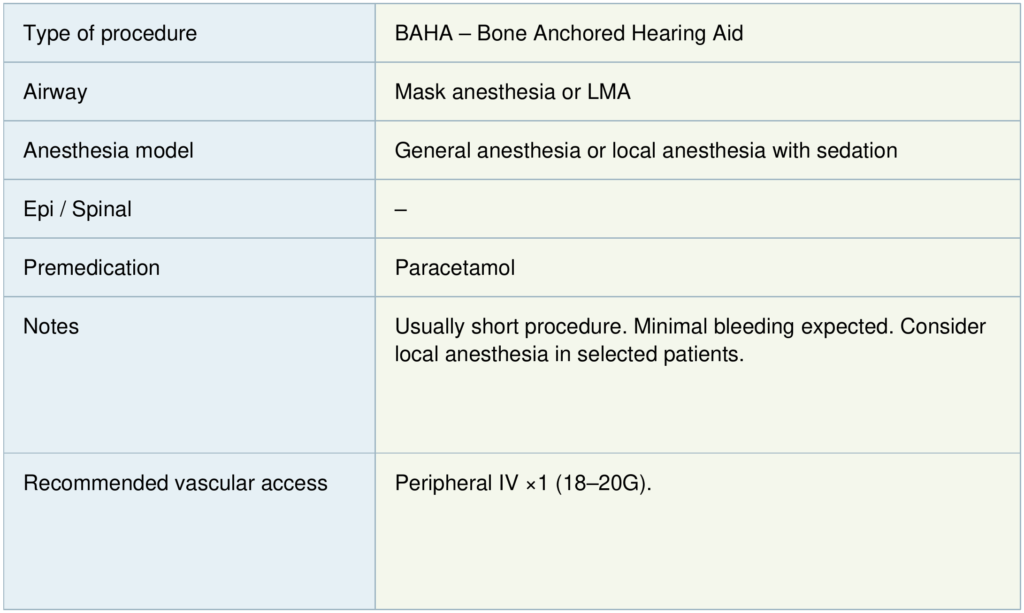This screenshot has width=1024, height=613.
Task: Click the dash value in Epi / Spinal row
Action: [x=400, y=209]
